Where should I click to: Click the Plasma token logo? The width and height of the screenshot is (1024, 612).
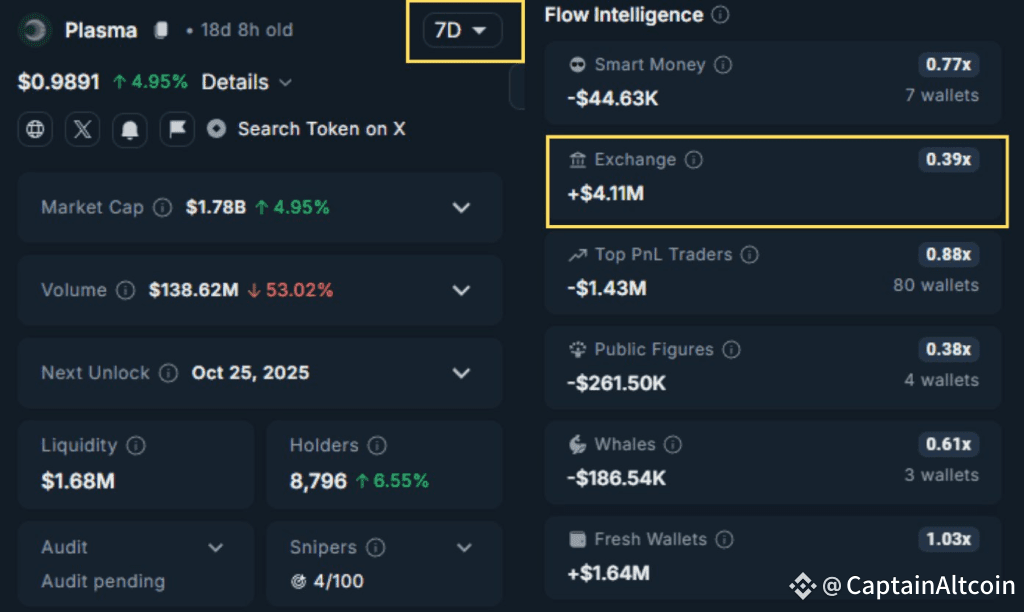coord(35,30)
